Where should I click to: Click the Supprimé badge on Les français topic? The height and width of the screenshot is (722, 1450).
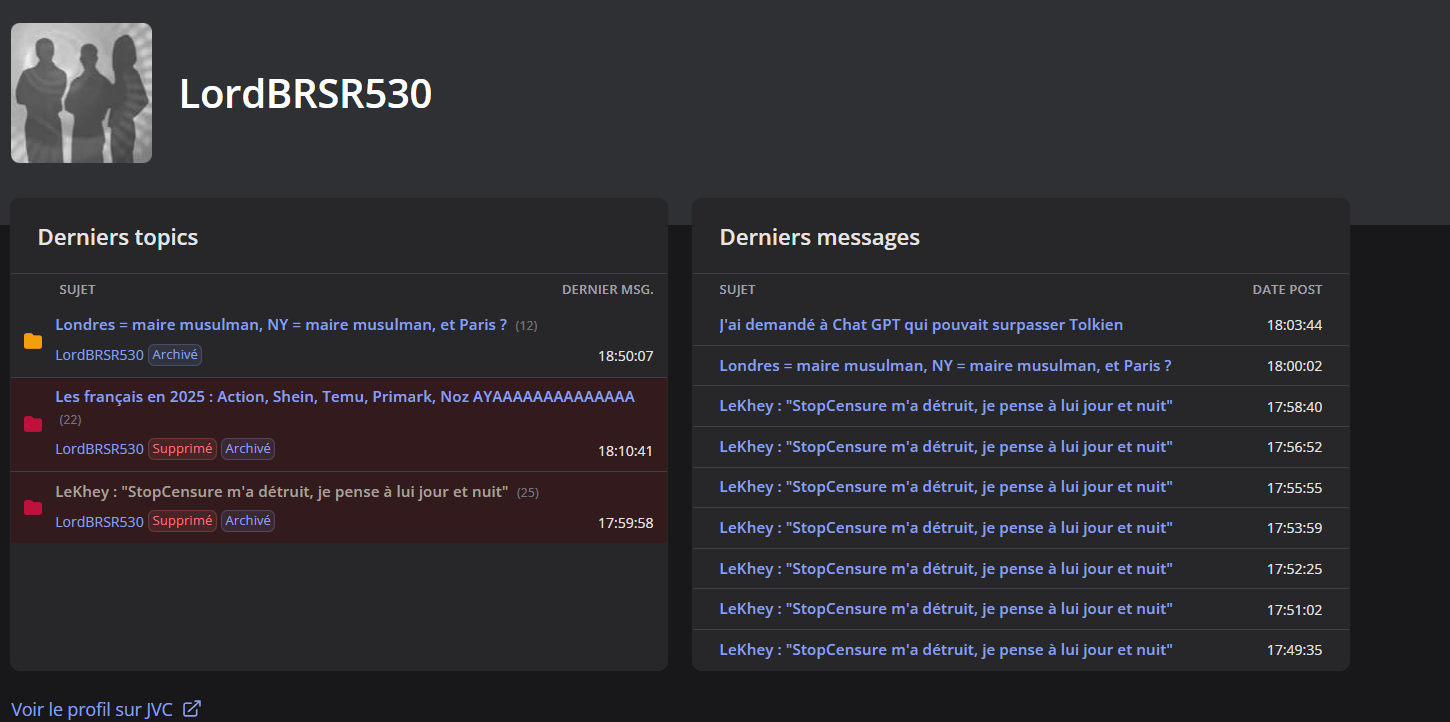pos(182,449)
